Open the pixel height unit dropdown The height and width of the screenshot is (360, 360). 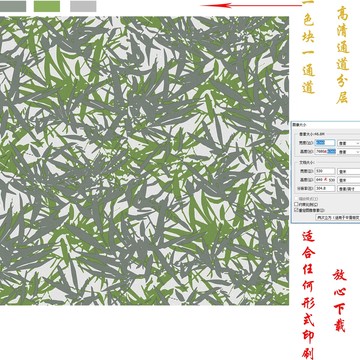(x=349, y=152)
